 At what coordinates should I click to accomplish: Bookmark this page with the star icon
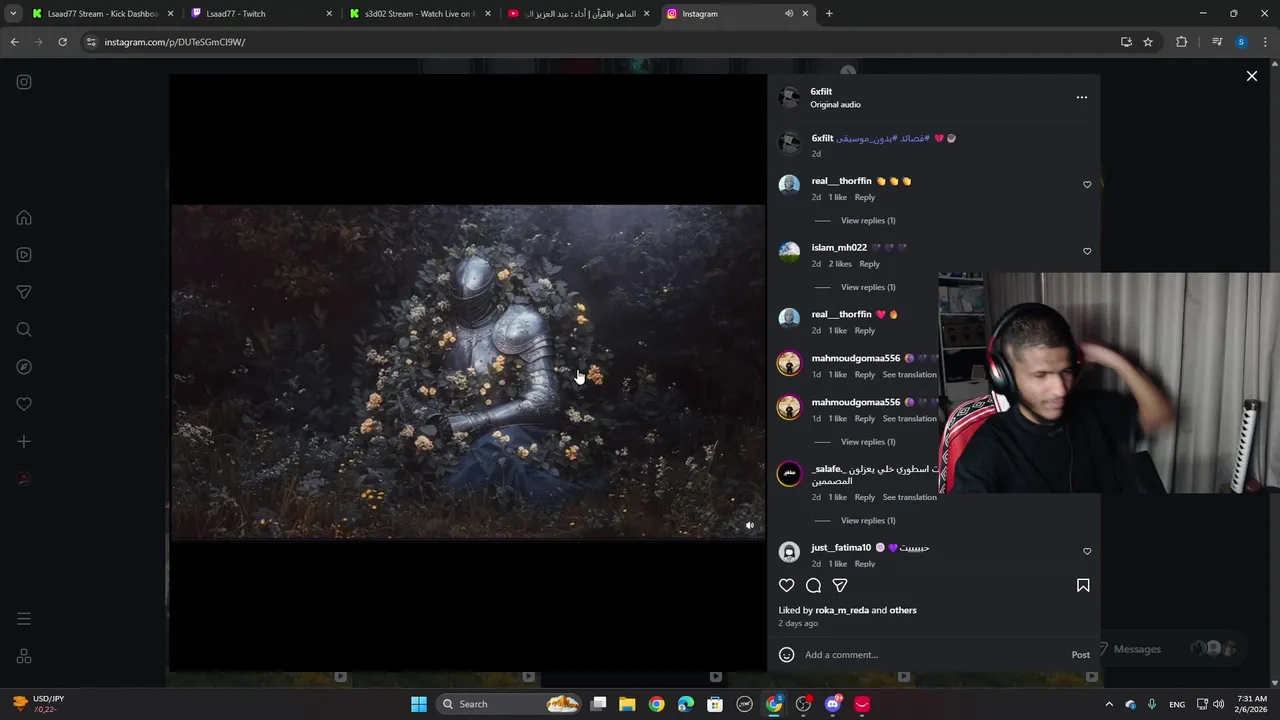pos(1148,42)
